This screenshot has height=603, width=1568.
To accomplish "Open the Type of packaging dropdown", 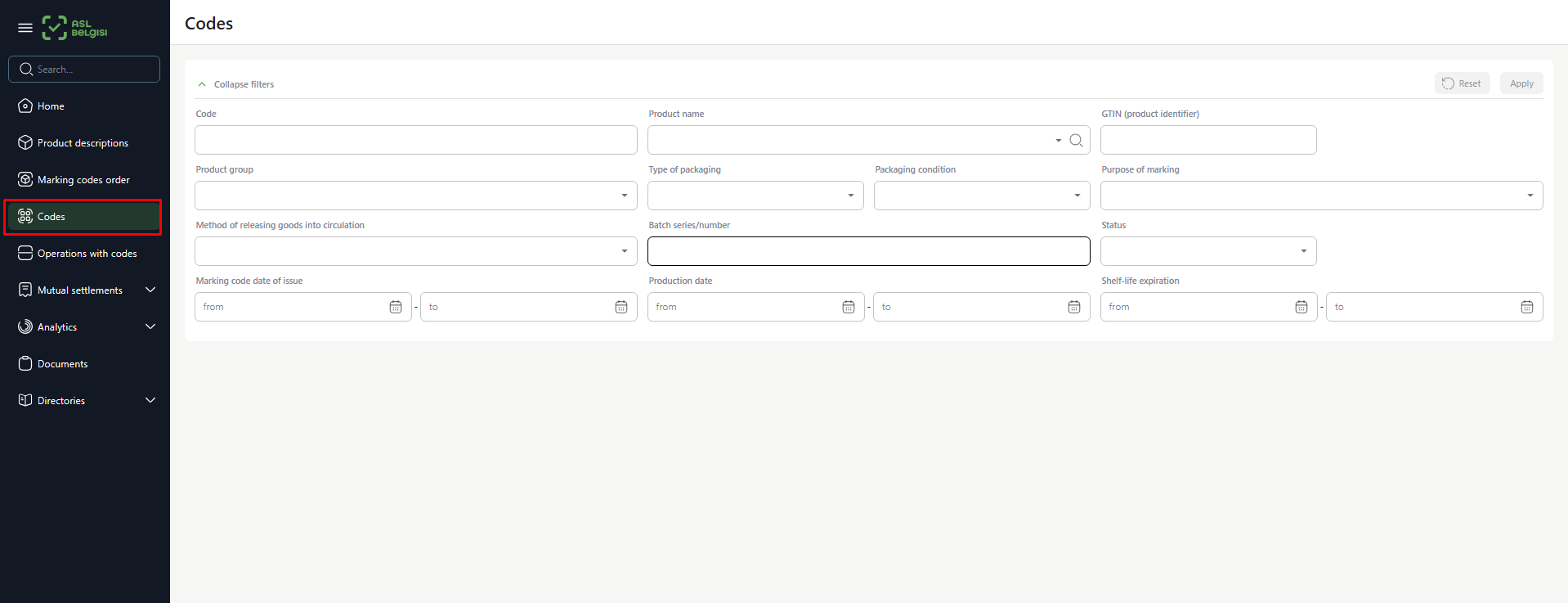I will click(755, 196).
